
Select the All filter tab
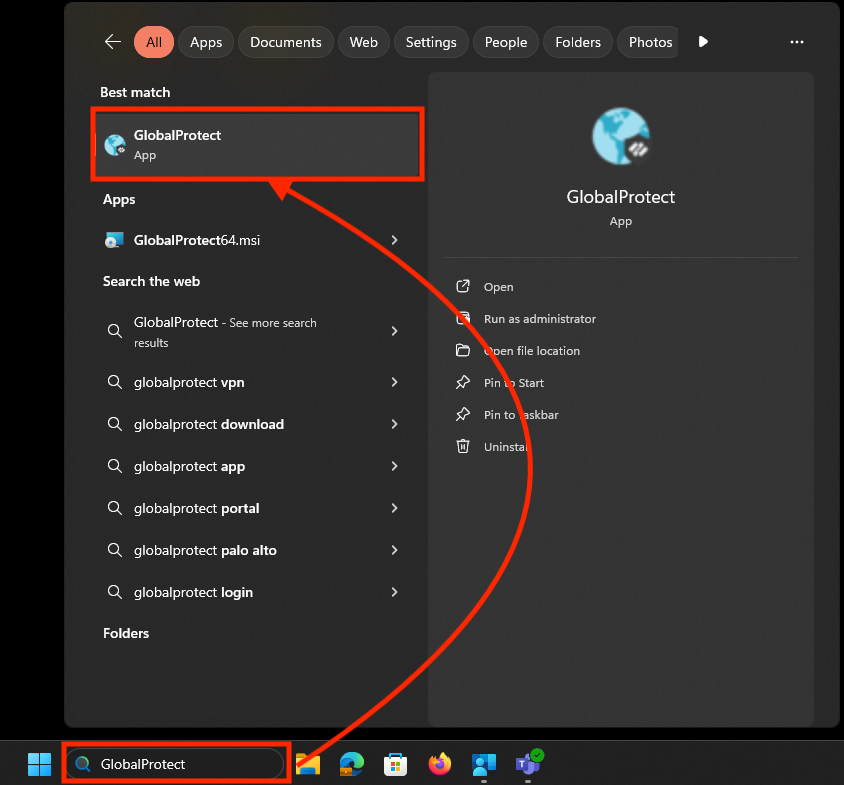154,42
